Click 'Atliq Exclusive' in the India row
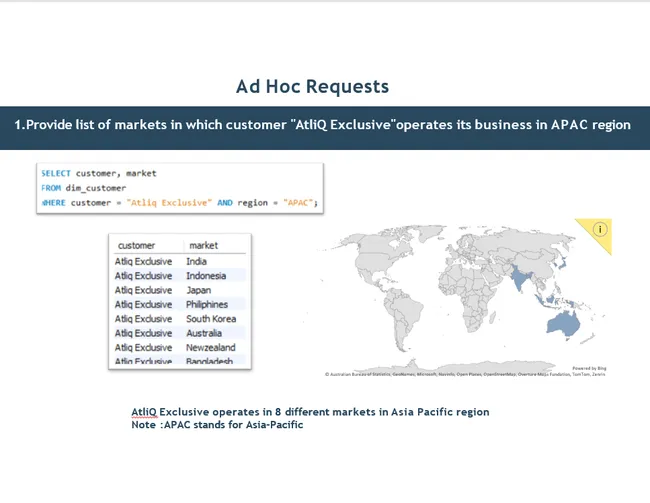Image resolution: width=650 pixels, height=503 pixels. (x=143, y=262)
